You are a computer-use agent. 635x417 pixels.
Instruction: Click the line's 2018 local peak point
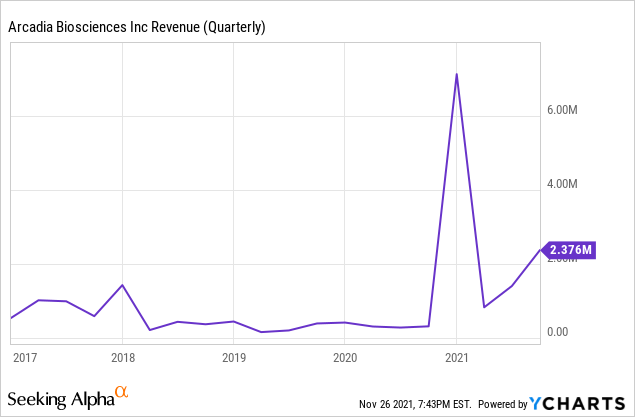[x=122, y=285]
